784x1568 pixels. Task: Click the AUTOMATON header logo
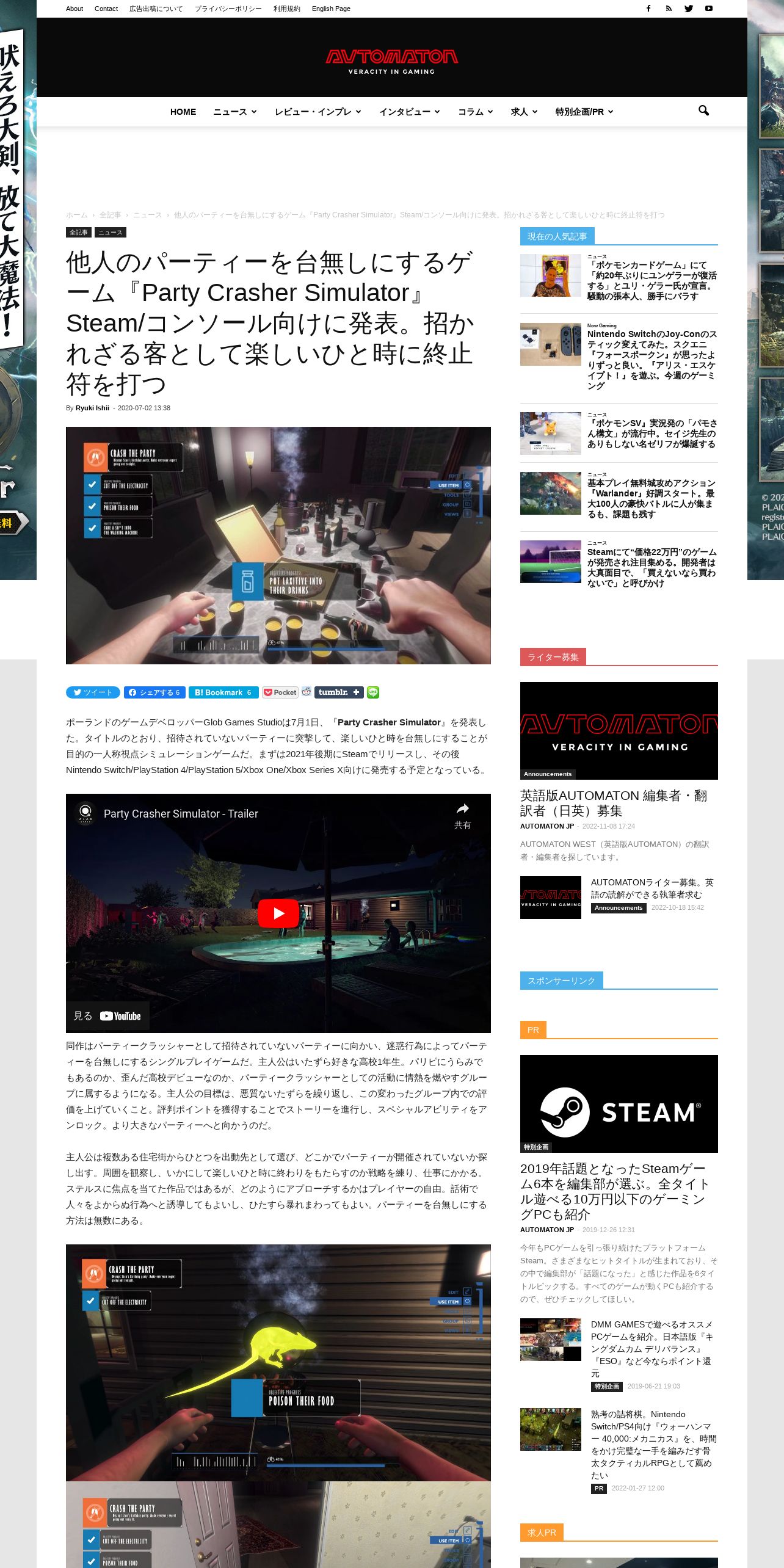391,61
